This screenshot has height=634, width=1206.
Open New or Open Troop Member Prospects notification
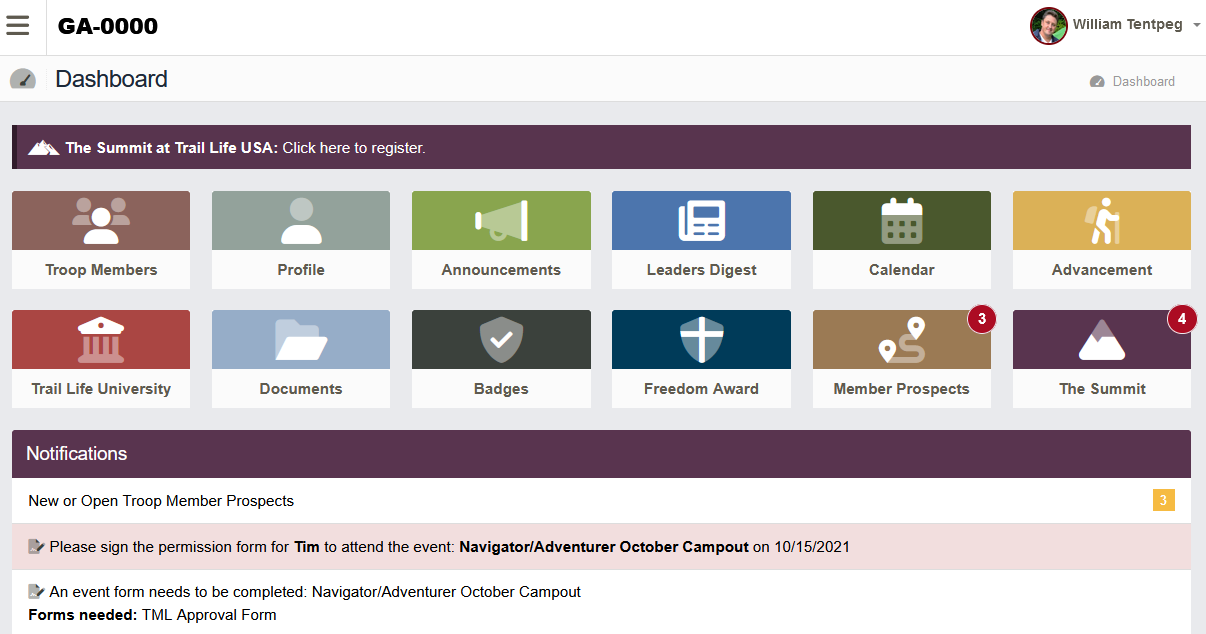click(x=601, y=501)
